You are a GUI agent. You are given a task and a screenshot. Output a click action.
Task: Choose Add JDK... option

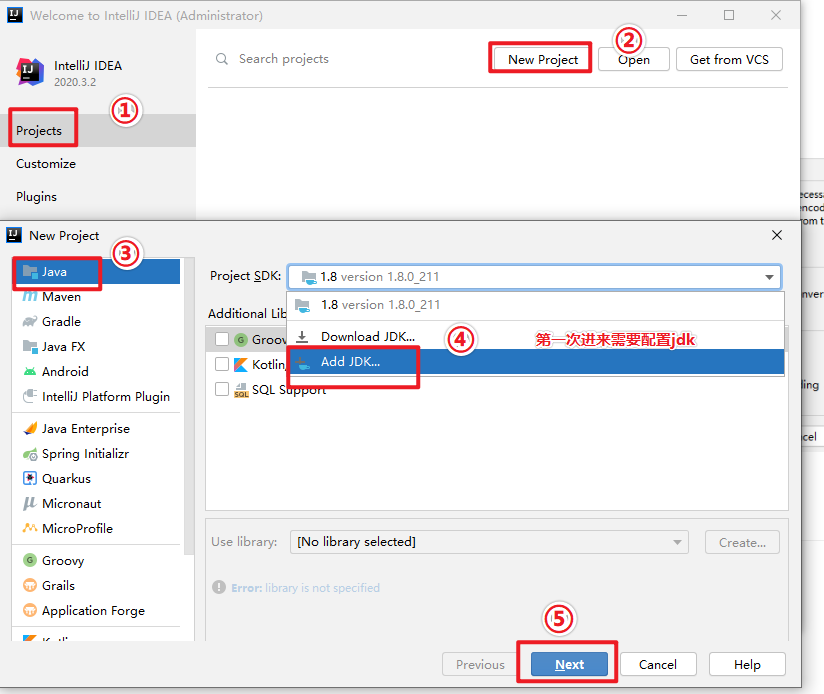click(535, 361)
